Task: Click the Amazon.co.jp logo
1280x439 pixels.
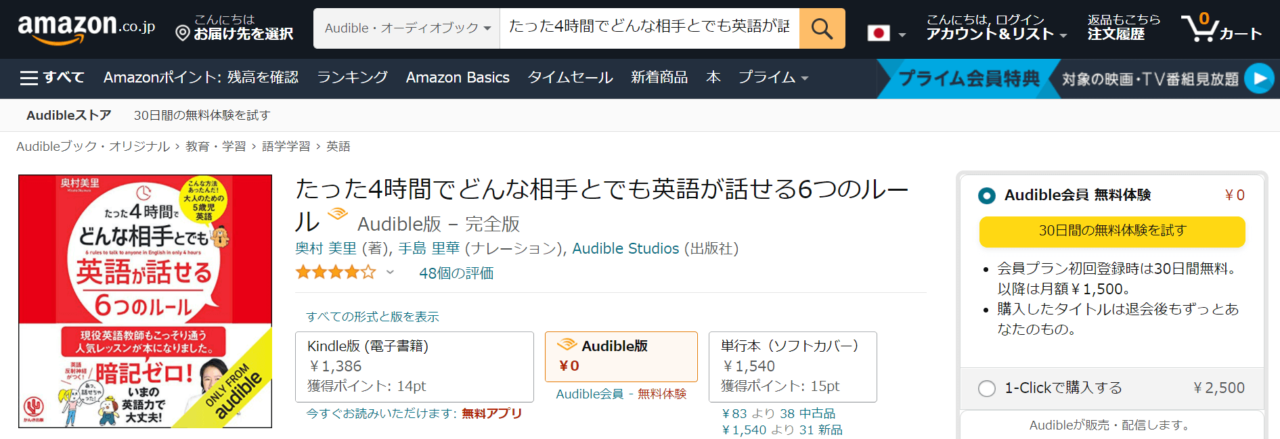Action: (81, 29)
